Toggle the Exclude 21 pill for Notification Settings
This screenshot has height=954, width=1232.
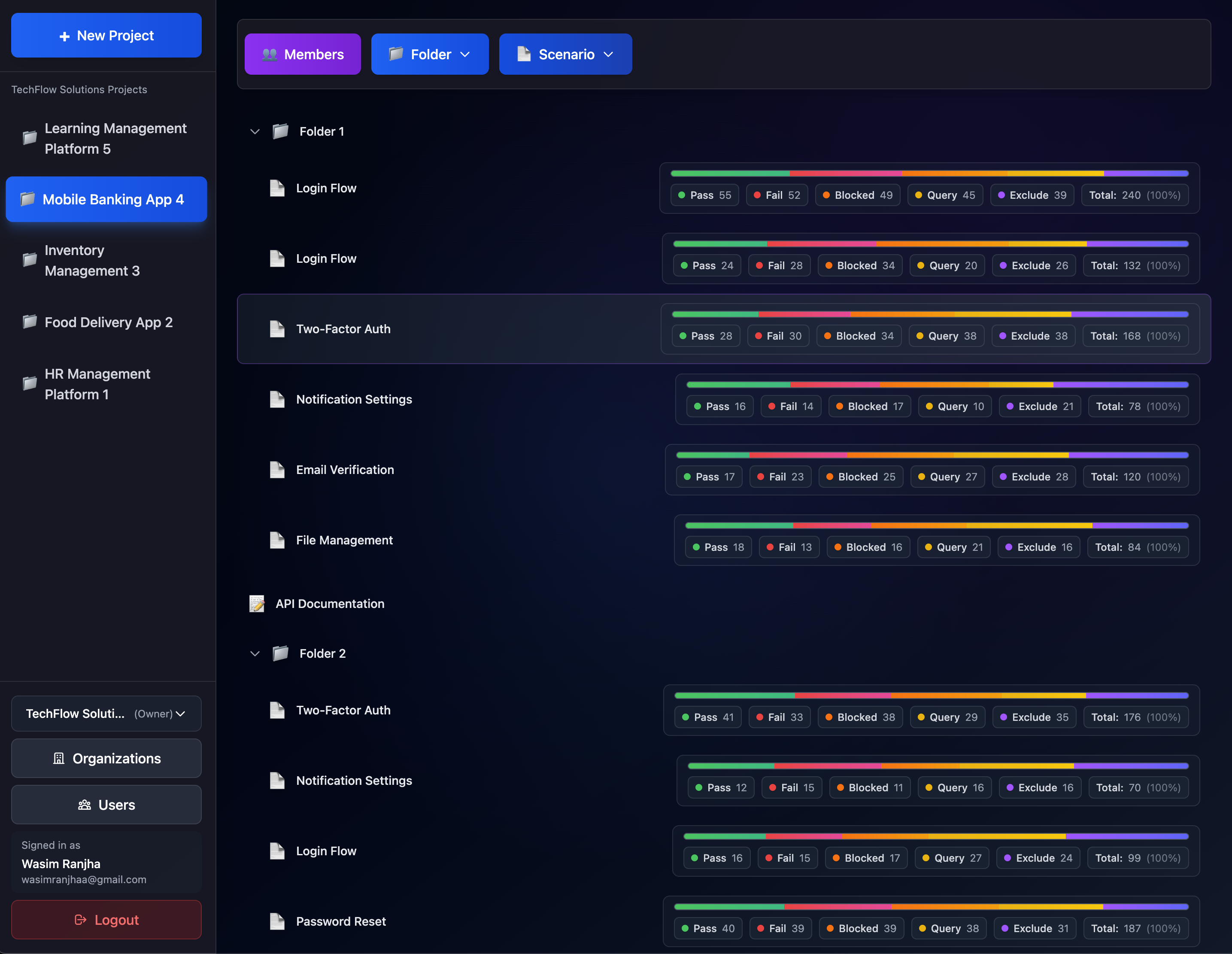(x=1040, y=406)
